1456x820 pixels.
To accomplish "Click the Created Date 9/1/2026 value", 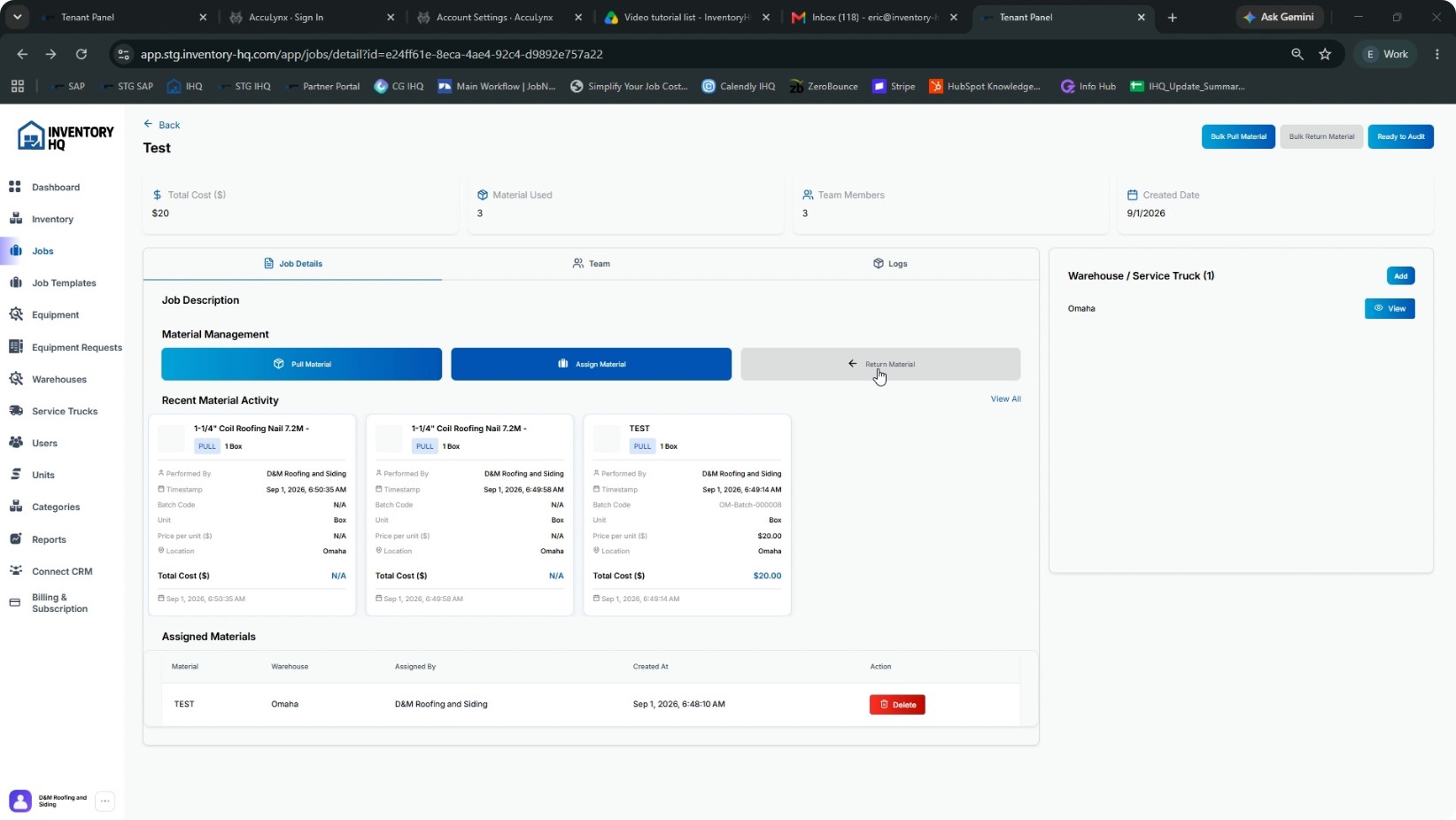I will (x=1146, y=213).
